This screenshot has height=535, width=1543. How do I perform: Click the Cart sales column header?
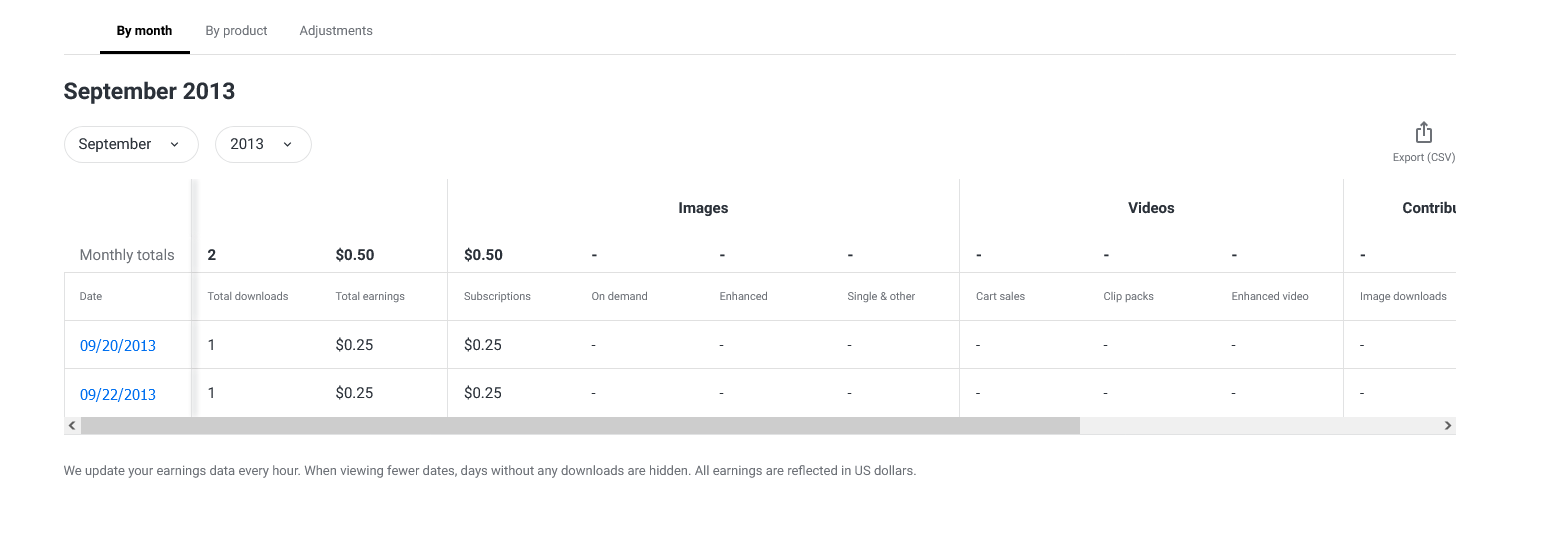(1000, 297)
